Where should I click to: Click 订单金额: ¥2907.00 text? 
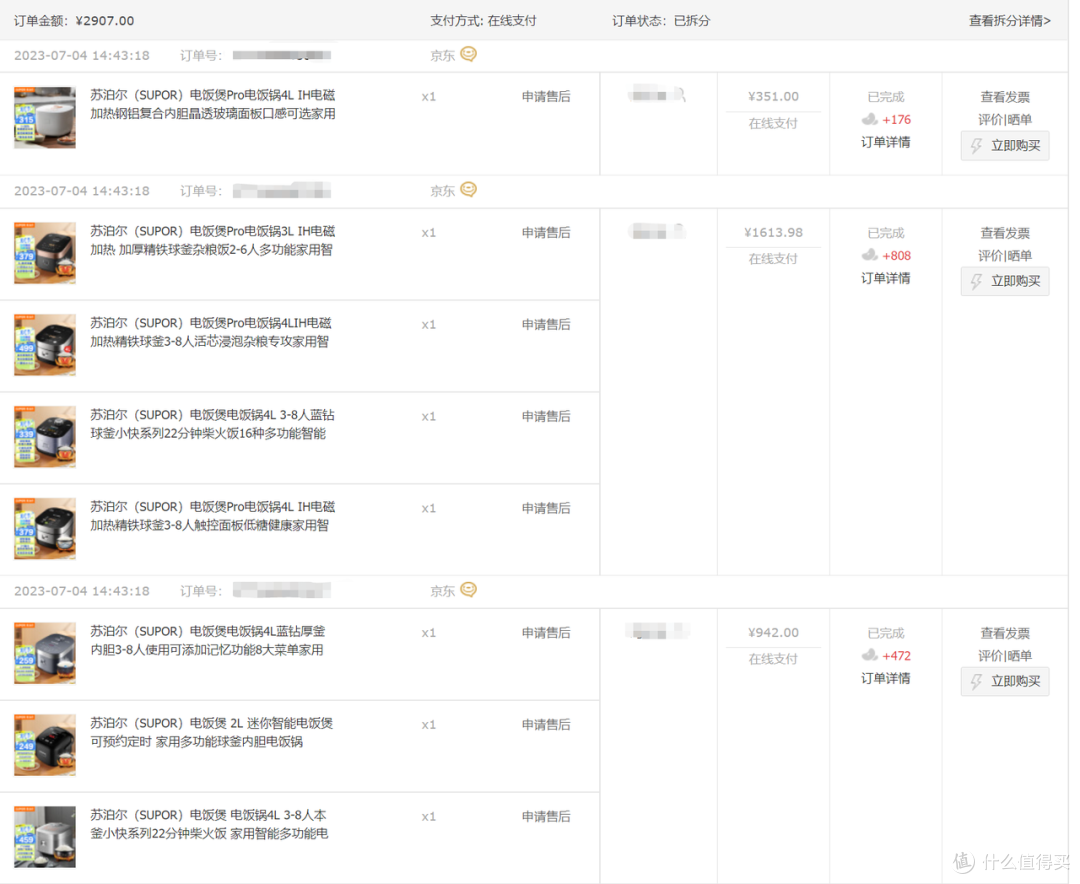pos(74,21)
